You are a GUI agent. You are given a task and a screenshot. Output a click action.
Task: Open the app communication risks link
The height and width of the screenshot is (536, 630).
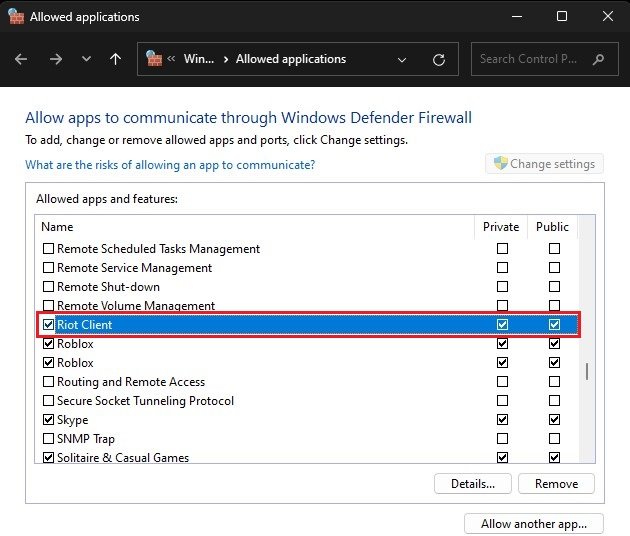coord(170,165)
